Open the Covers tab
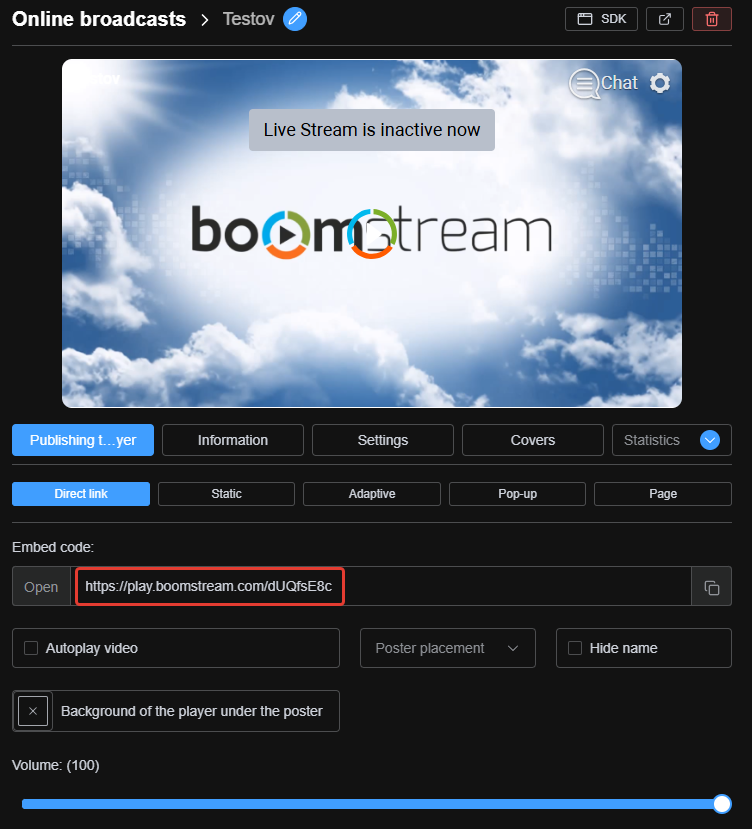The width and height of the screenshot is (752, 829). tap(533, 440)
